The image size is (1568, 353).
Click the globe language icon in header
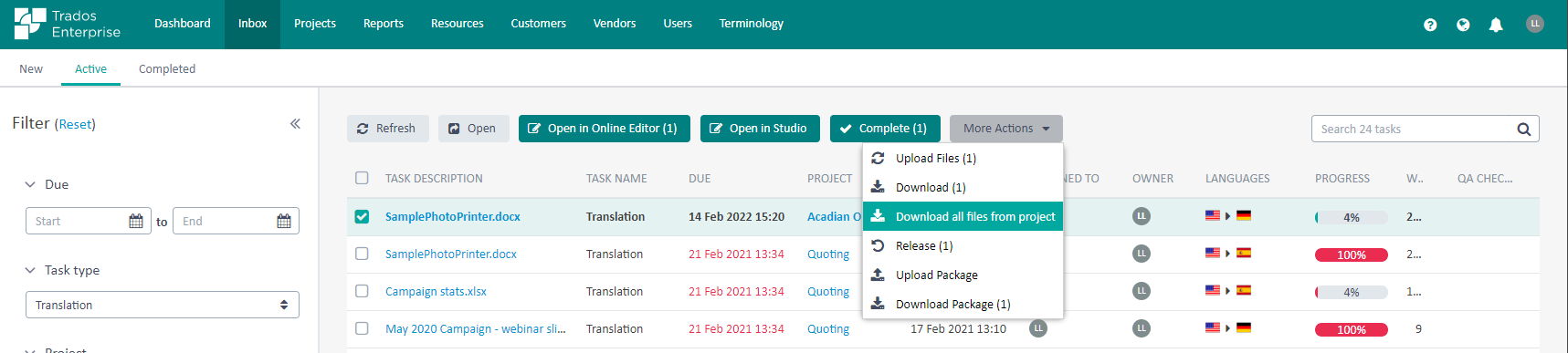(1463, 25)
